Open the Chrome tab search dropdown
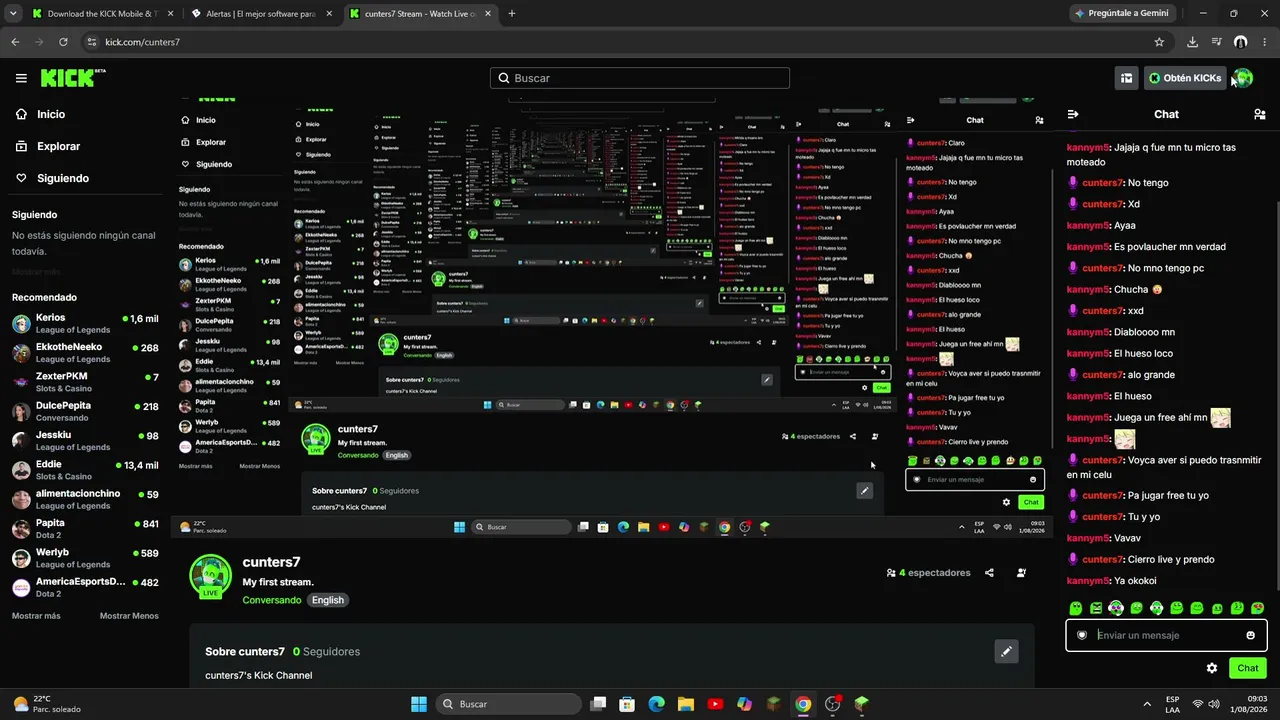Image resolution: width=1280 pixels, height=720 pixels. coord(13,14)
